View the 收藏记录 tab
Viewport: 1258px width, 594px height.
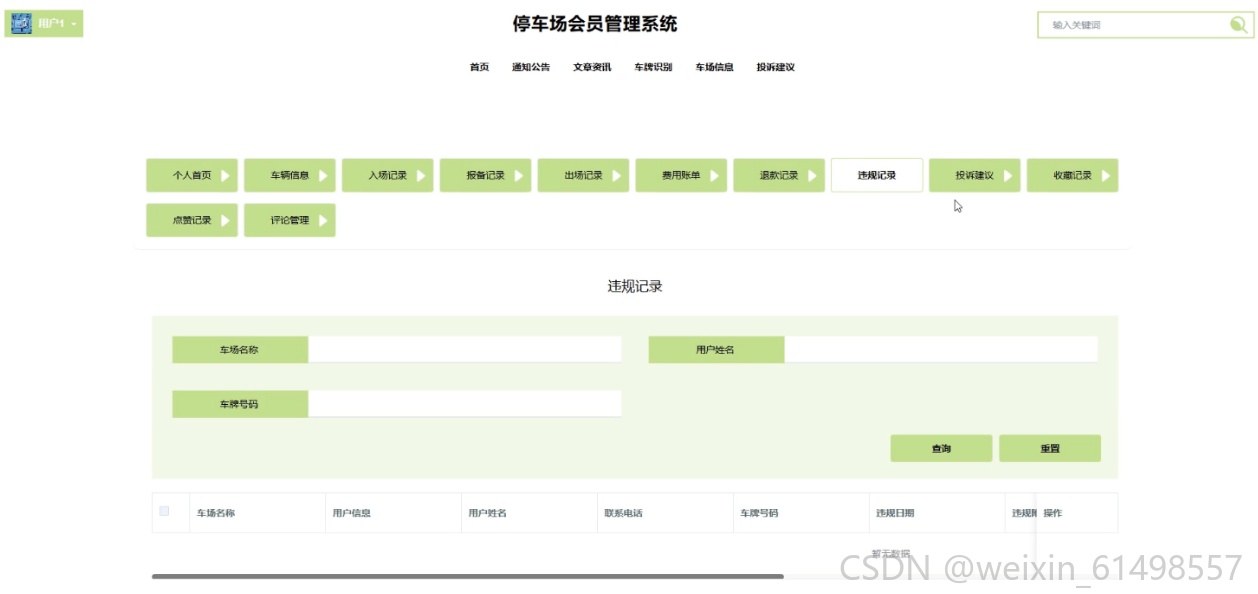click(1073, 175)
